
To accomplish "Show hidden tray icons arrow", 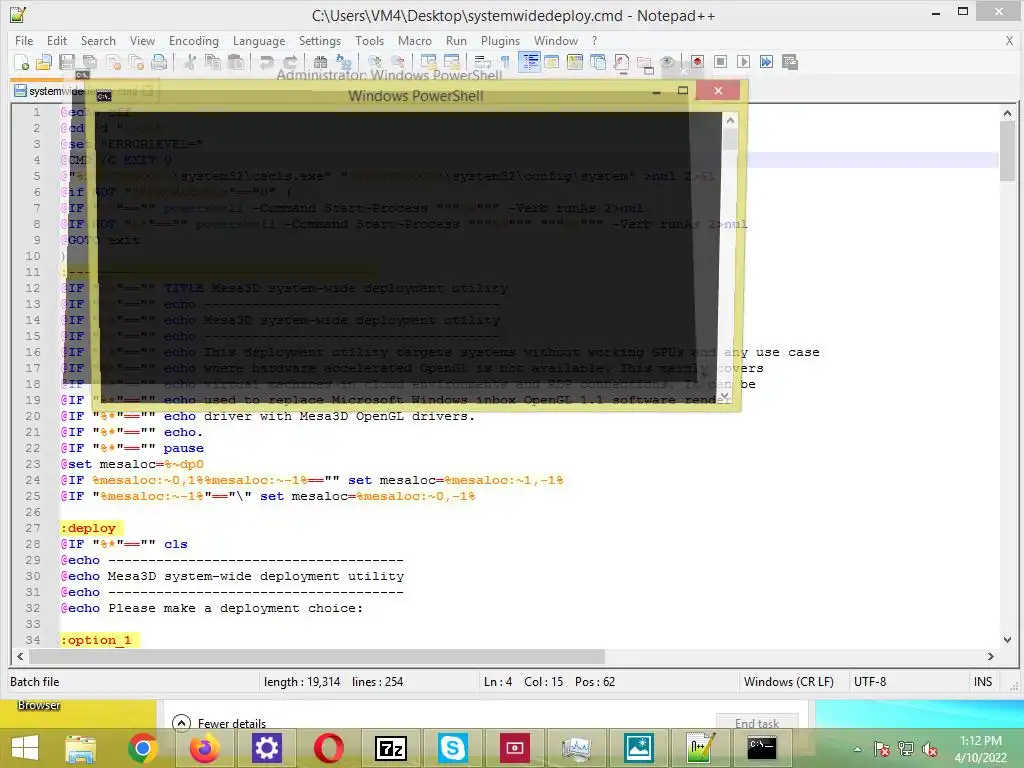I will (857, 749).
